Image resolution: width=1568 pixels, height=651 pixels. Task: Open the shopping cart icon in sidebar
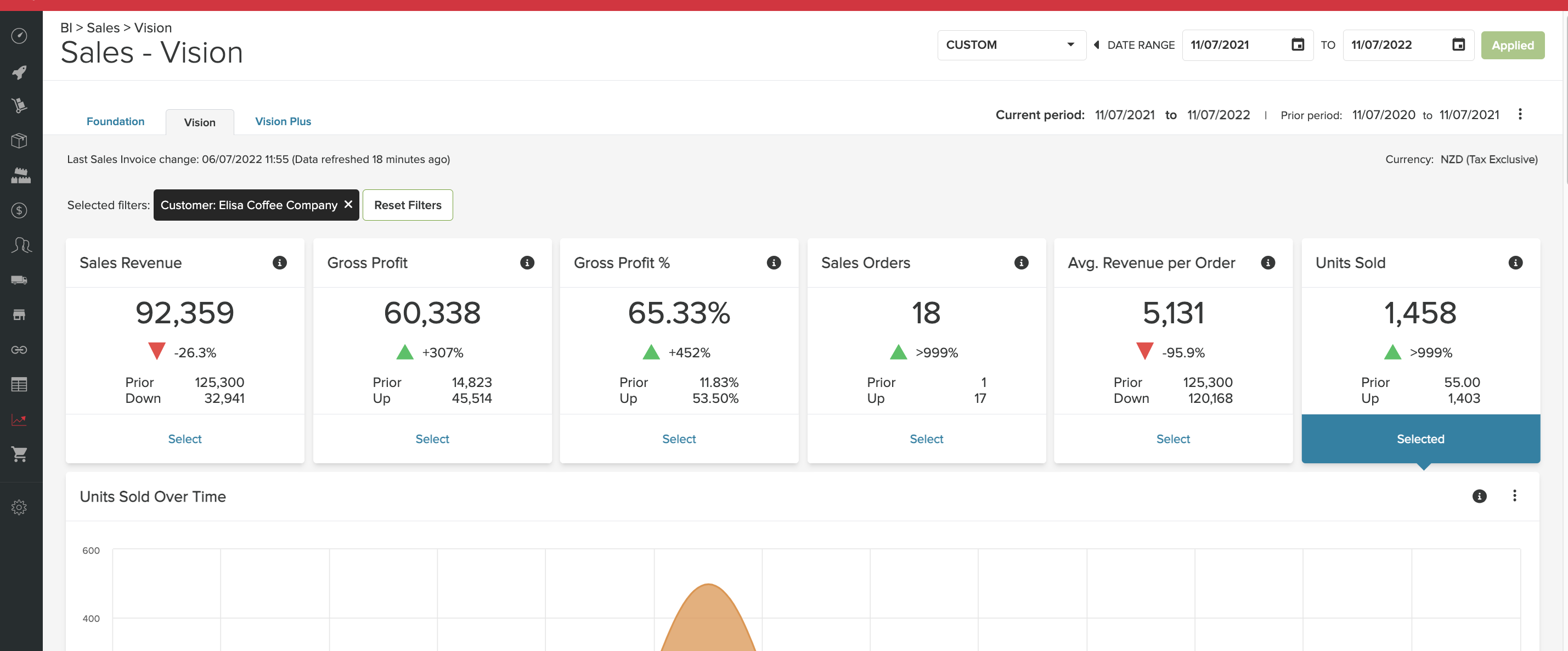click(19, 454)
